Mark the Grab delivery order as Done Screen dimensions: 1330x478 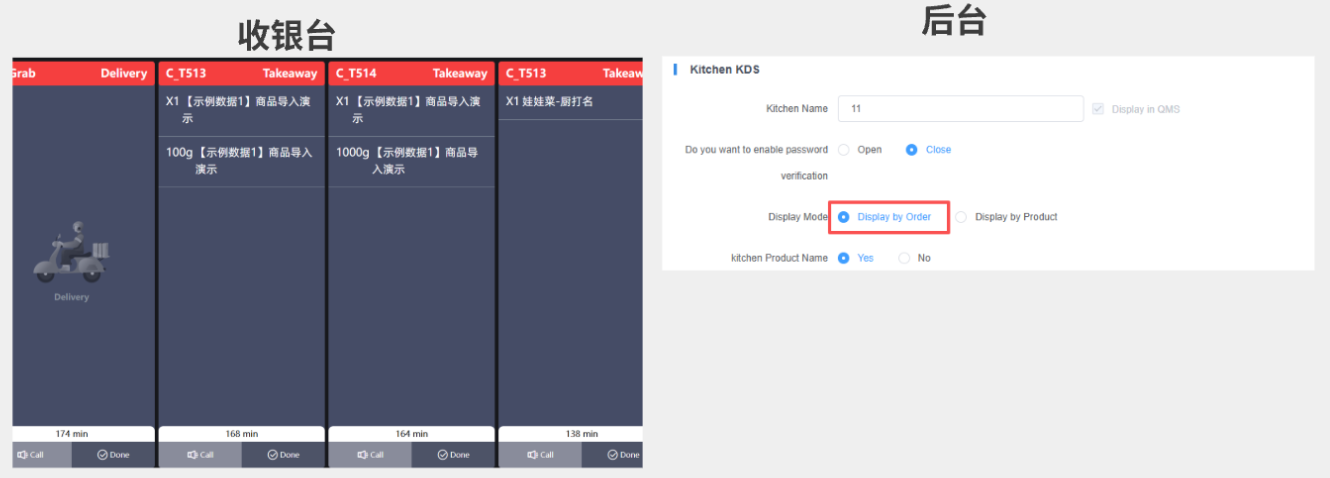(x=113, y=455)
